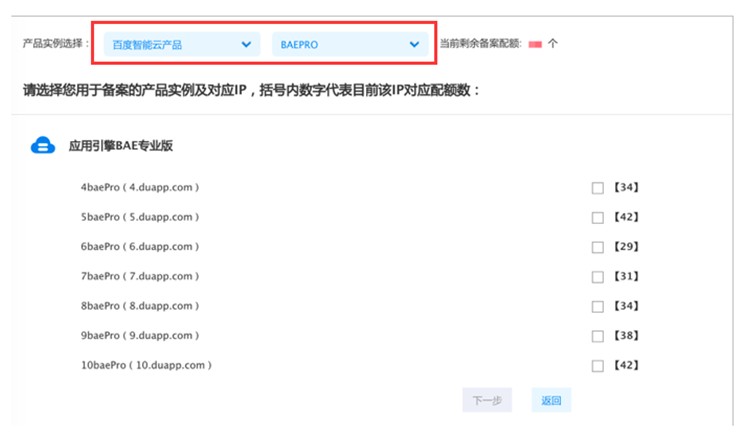Click the quota value 【38】 beside 9baePro
The image size is (746, 435).
coord(626,336)
